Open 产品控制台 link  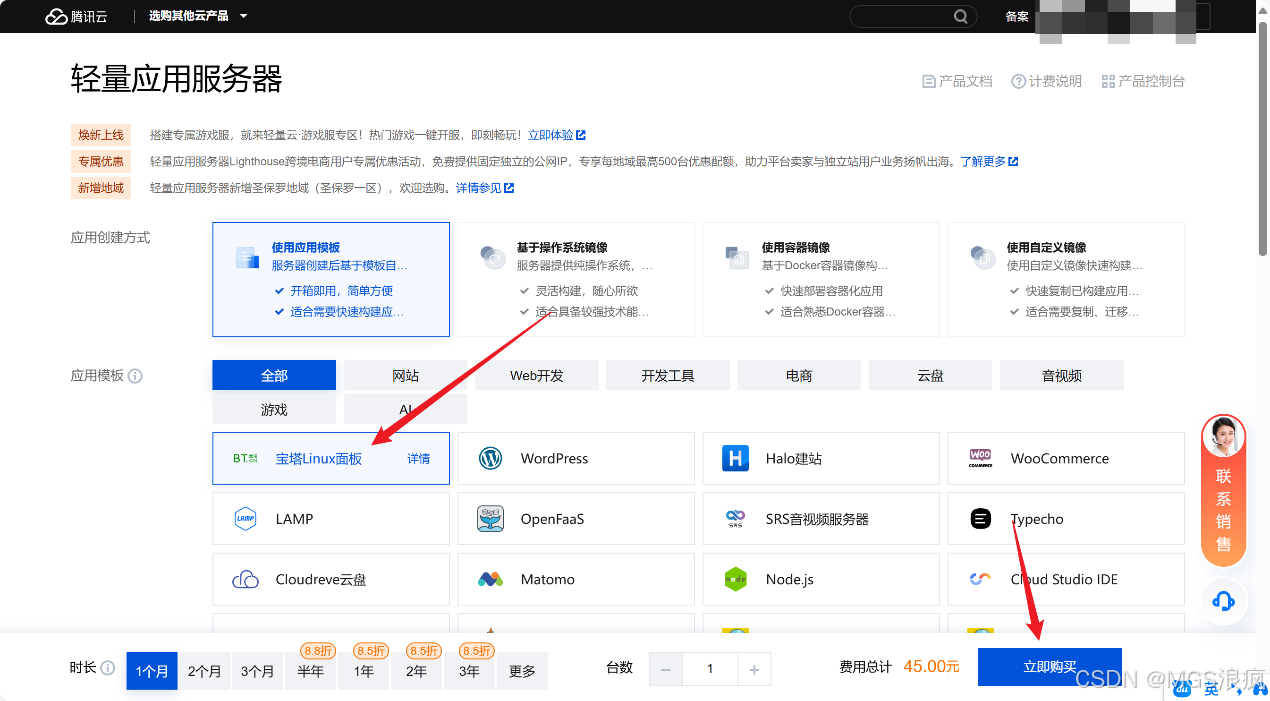click(x=1143, y=81)
